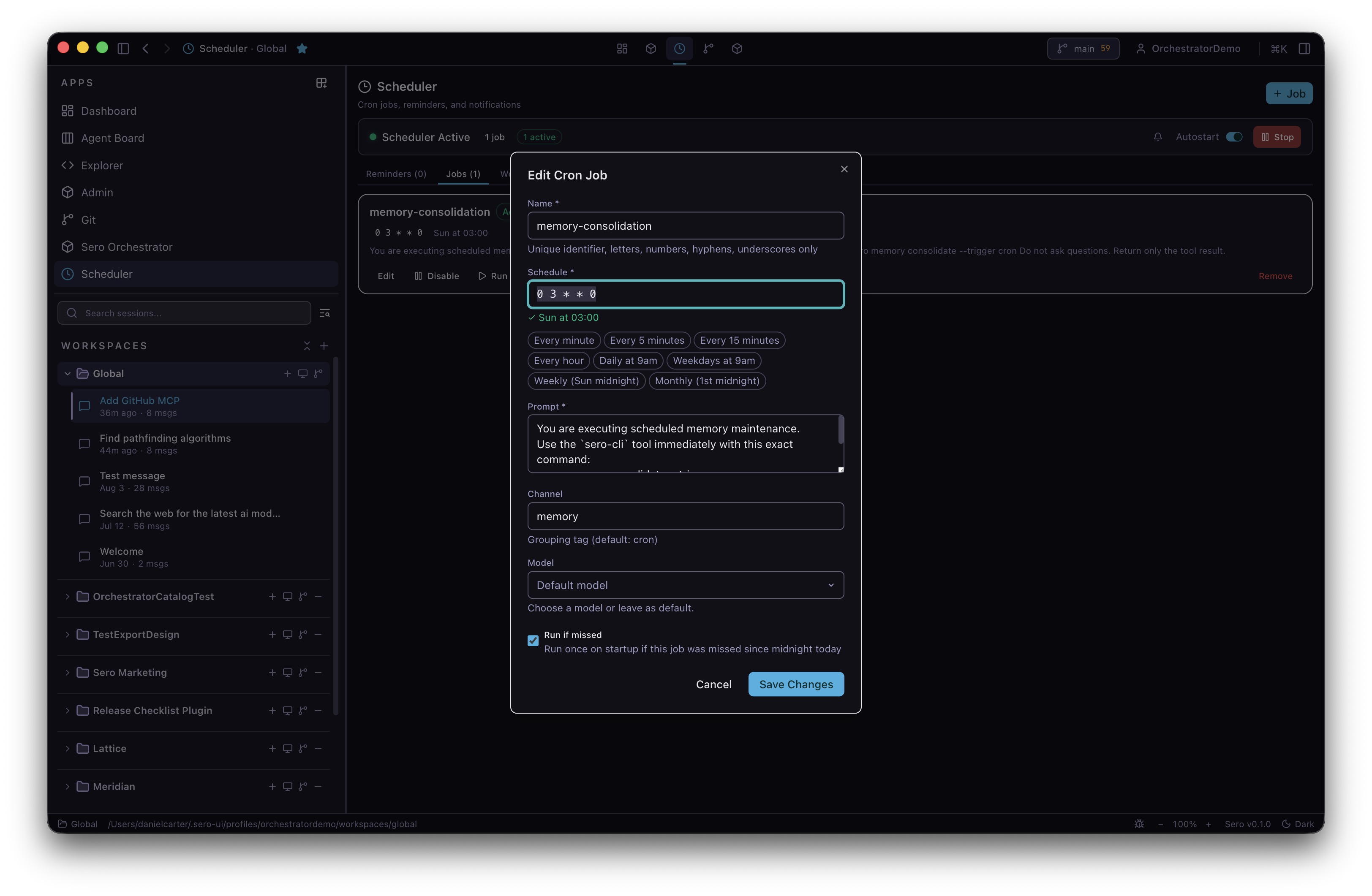This screenshot has height=896, width=1372.
Task: Uncheck Run if missed checkbox
Action: 533,641
